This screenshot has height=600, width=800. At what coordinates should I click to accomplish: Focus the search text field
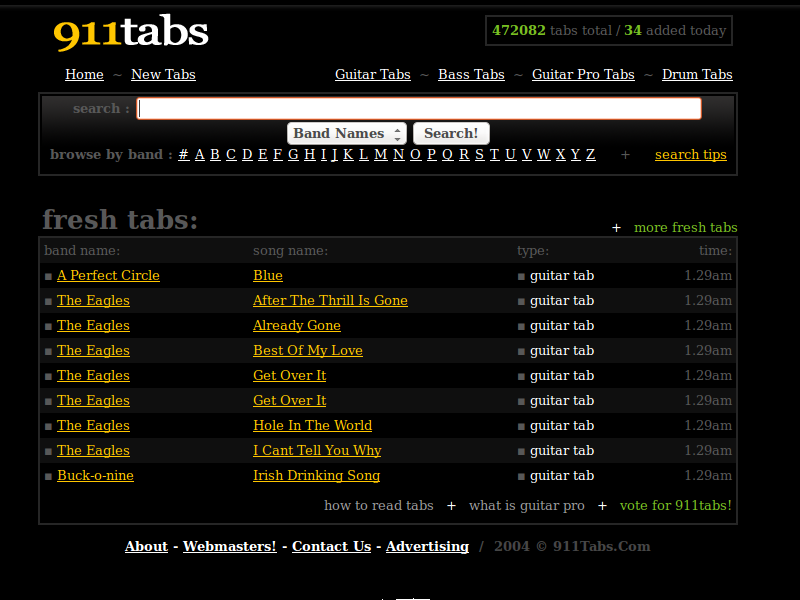click(x=418, y=109)
